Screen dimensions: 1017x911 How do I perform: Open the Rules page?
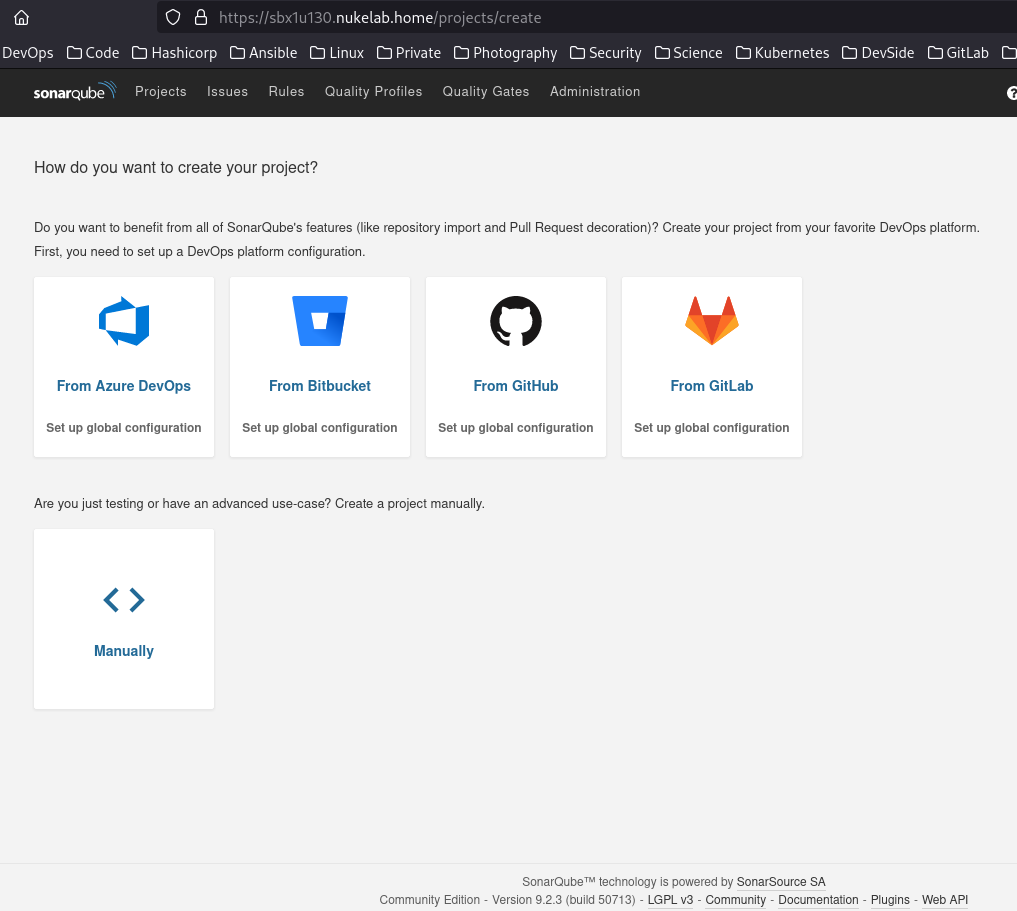pos(286,92)
